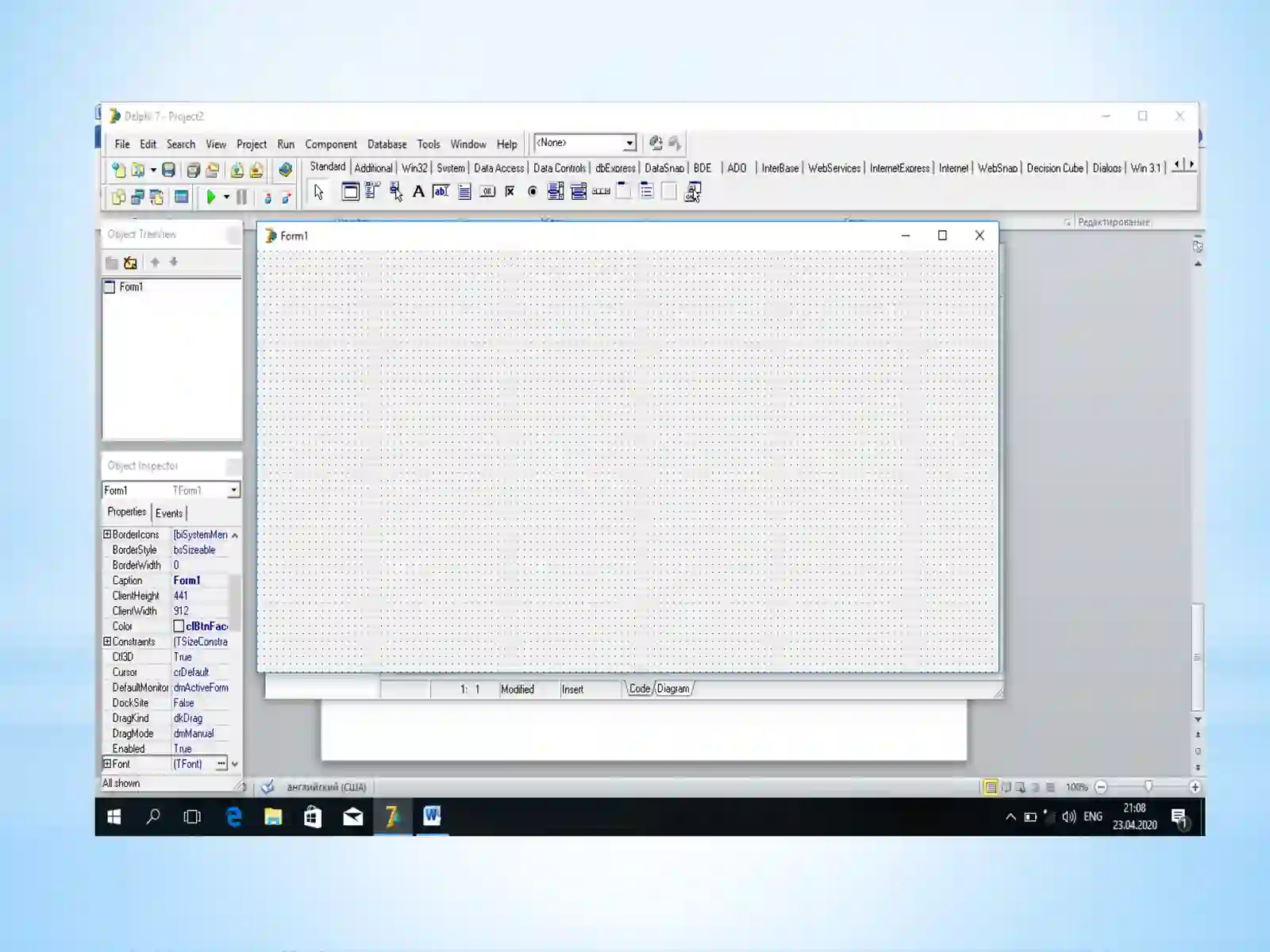Select the Label component (letter A)

[x=418, y=191]
